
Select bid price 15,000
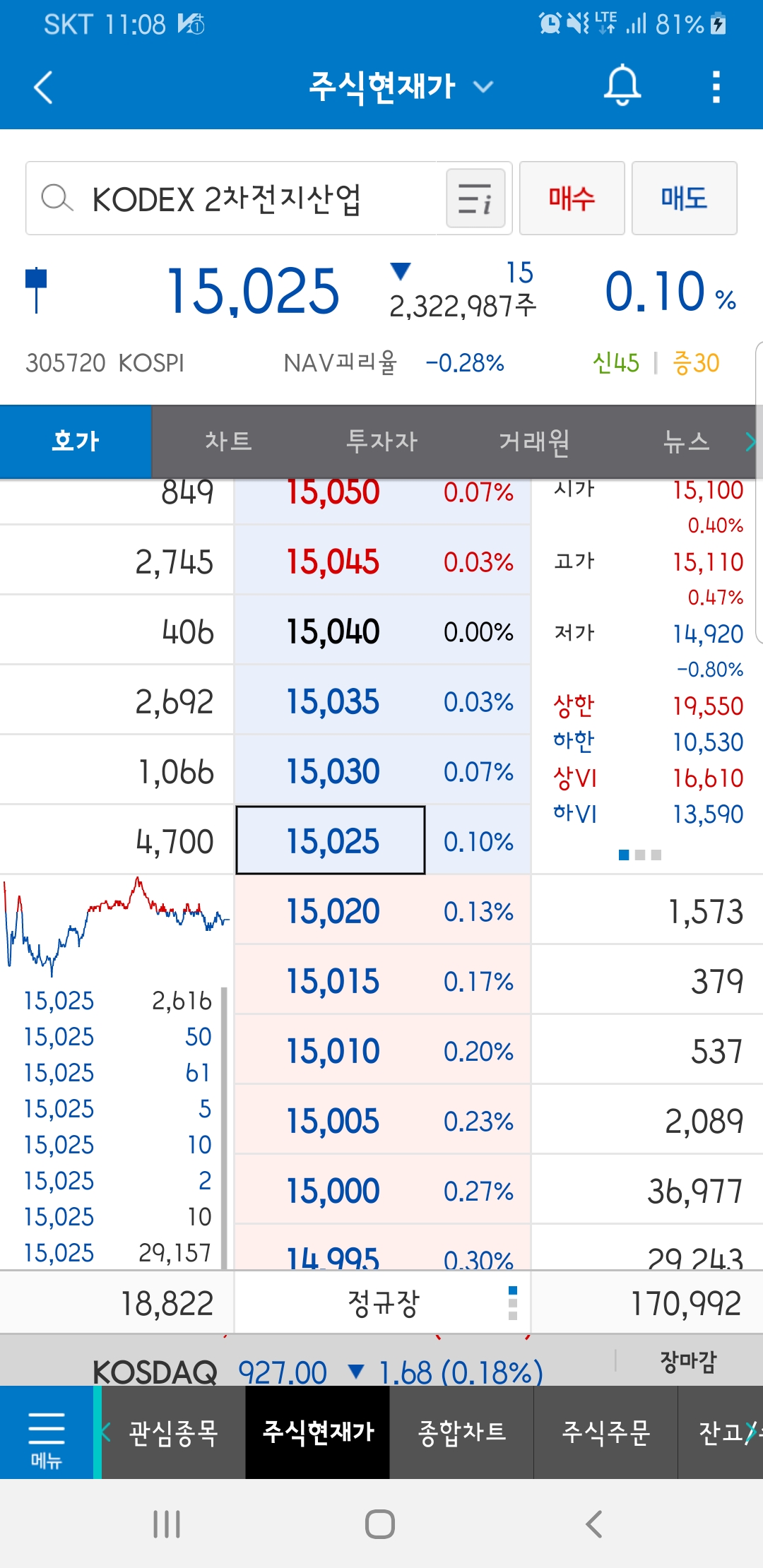(333, 1191)
